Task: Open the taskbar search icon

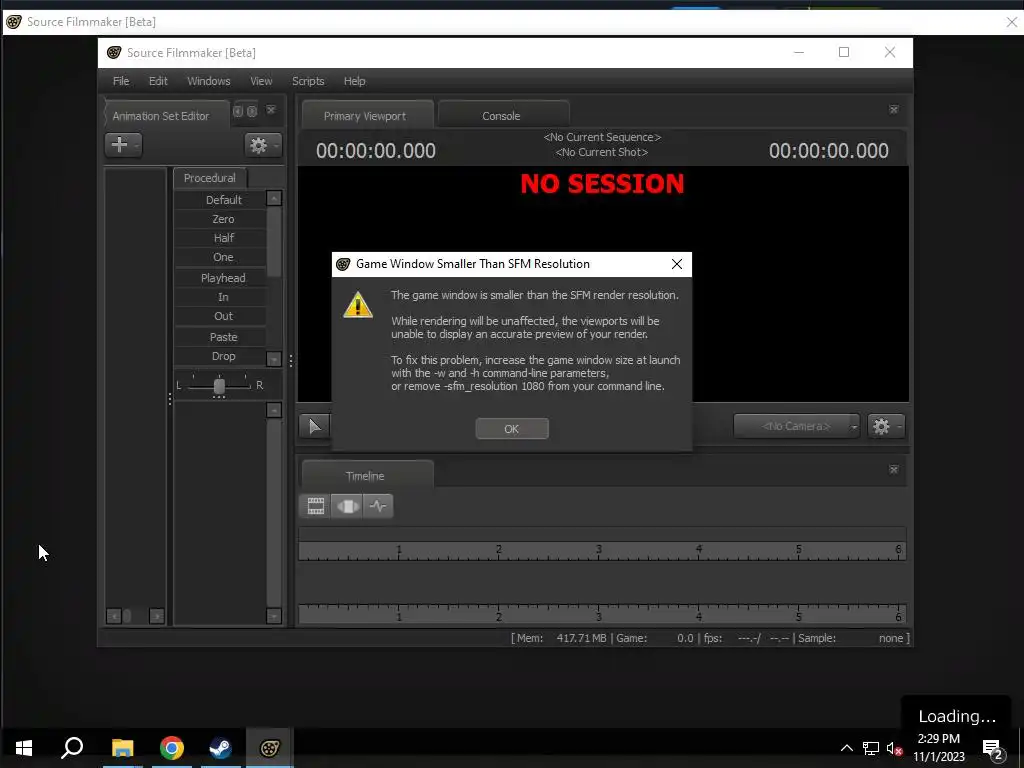Action: (x=72, y=748)
